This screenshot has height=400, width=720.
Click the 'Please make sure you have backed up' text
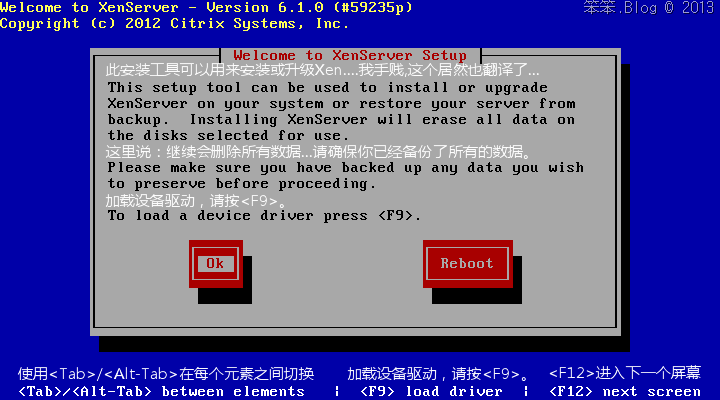click(346, 175)
